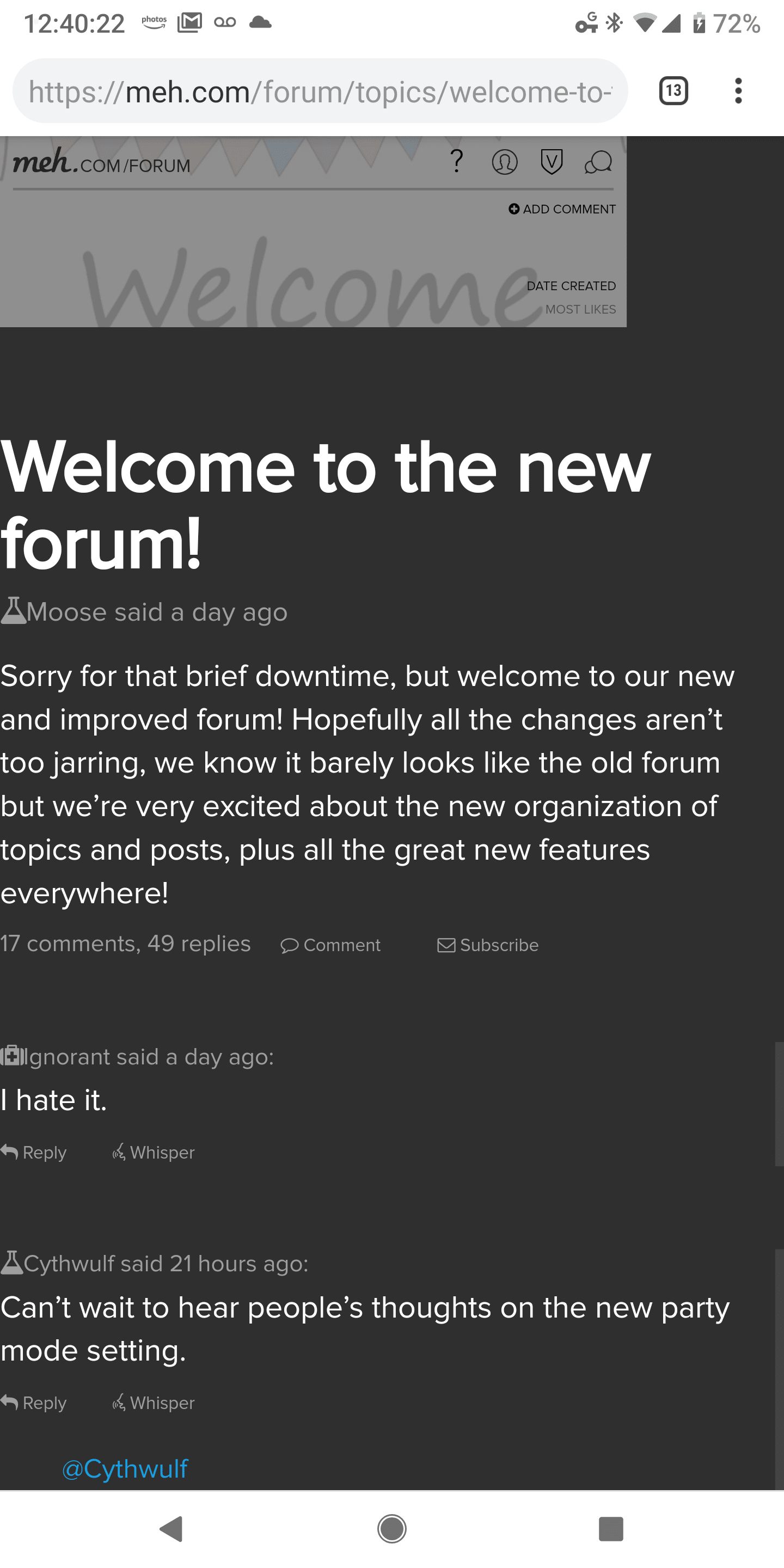Subscribe to this forum topic
The image size is (784, 1568).
(488, 945)
